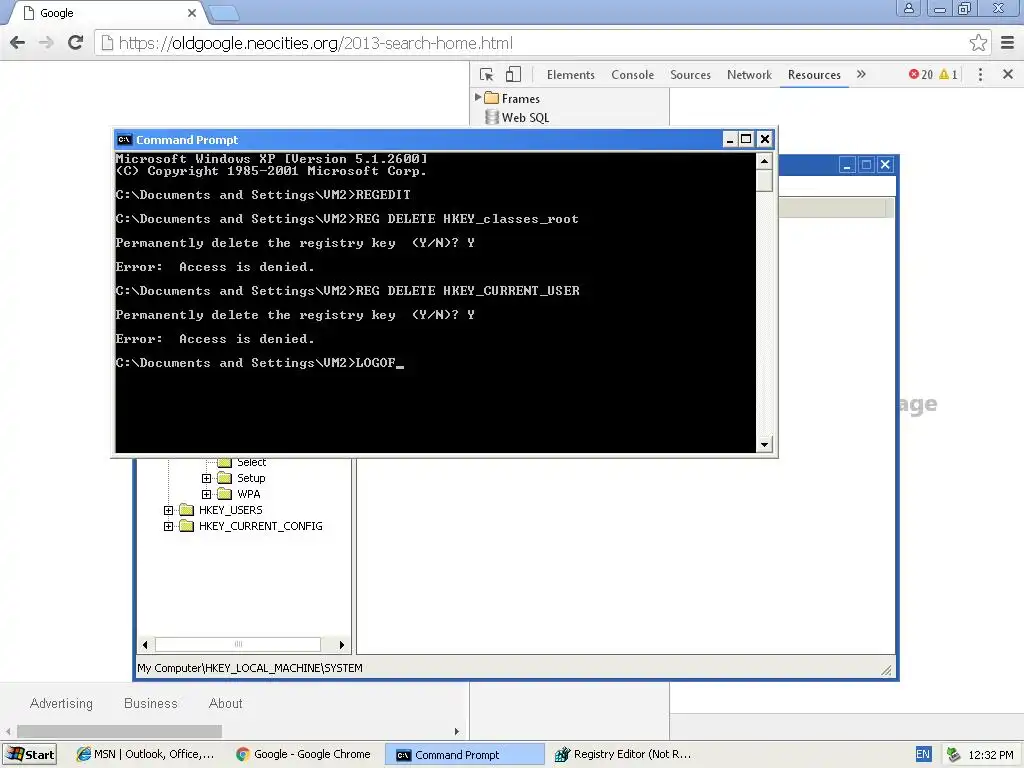Click the DevTools red error count
The width and height of the screenshot is (1024, 768).
coord(920,74)
